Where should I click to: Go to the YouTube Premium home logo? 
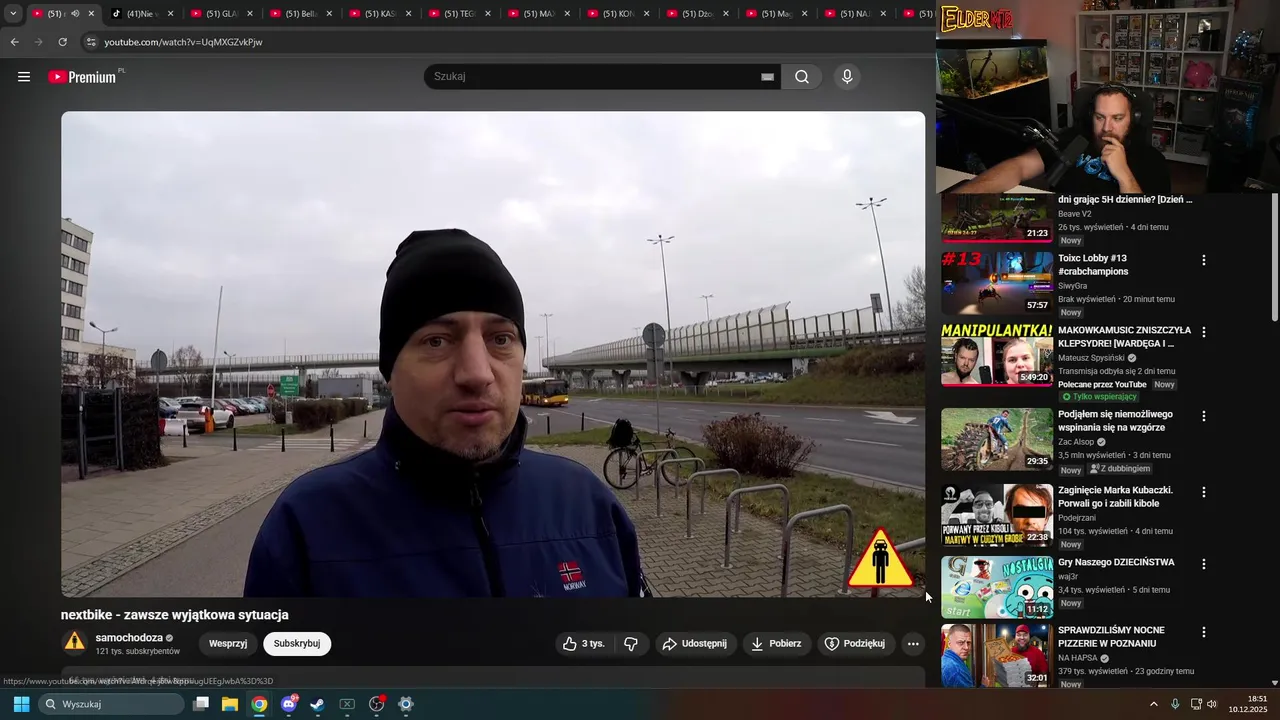coord(84,77)
